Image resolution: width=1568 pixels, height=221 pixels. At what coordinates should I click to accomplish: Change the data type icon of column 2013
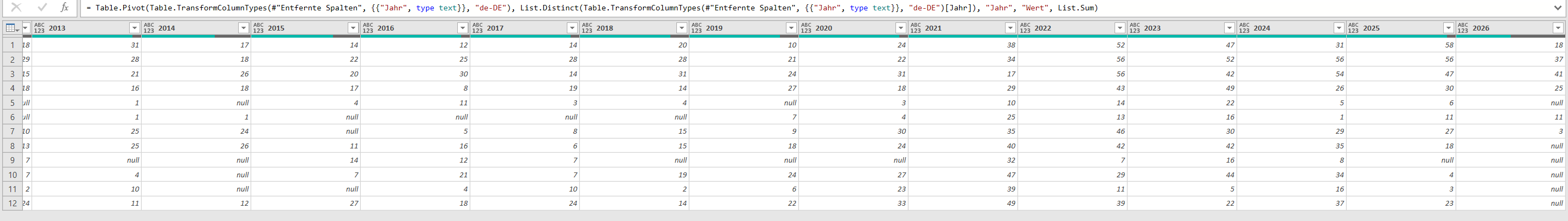click(x=40, y=28)
